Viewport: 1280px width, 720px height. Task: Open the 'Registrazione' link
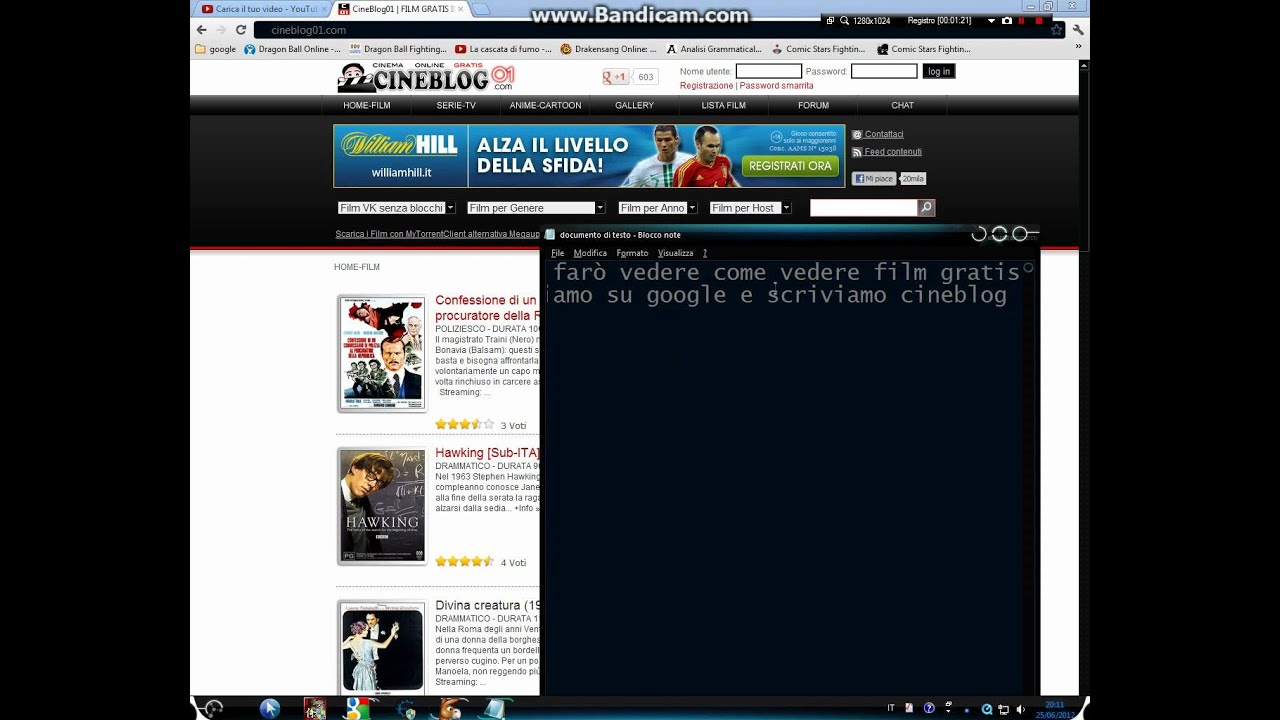click(x=706, y=86)
